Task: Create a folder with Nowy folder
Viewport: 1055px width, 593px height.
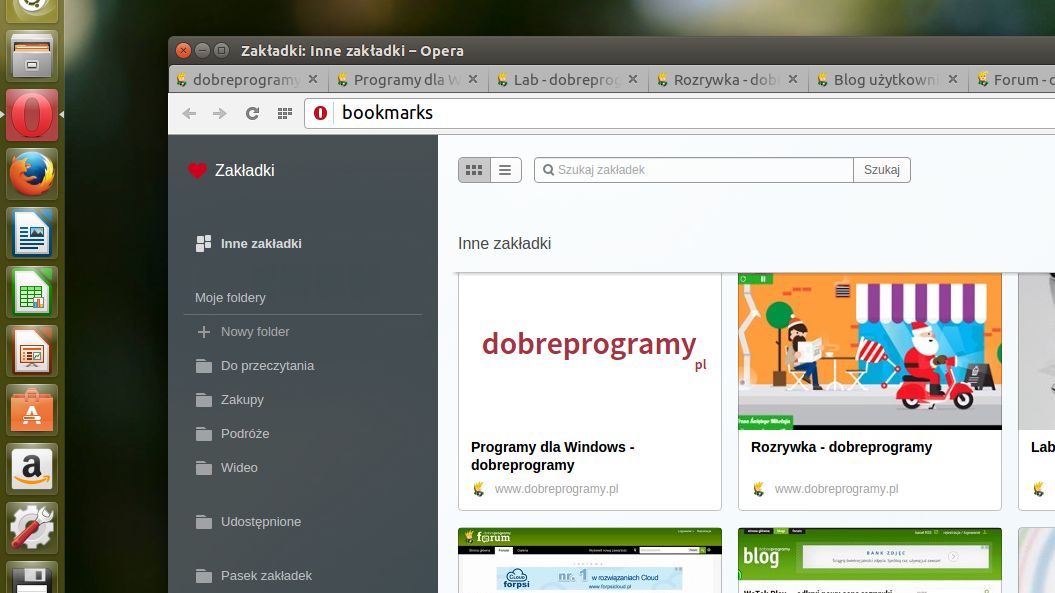Action: click(255, 332)
